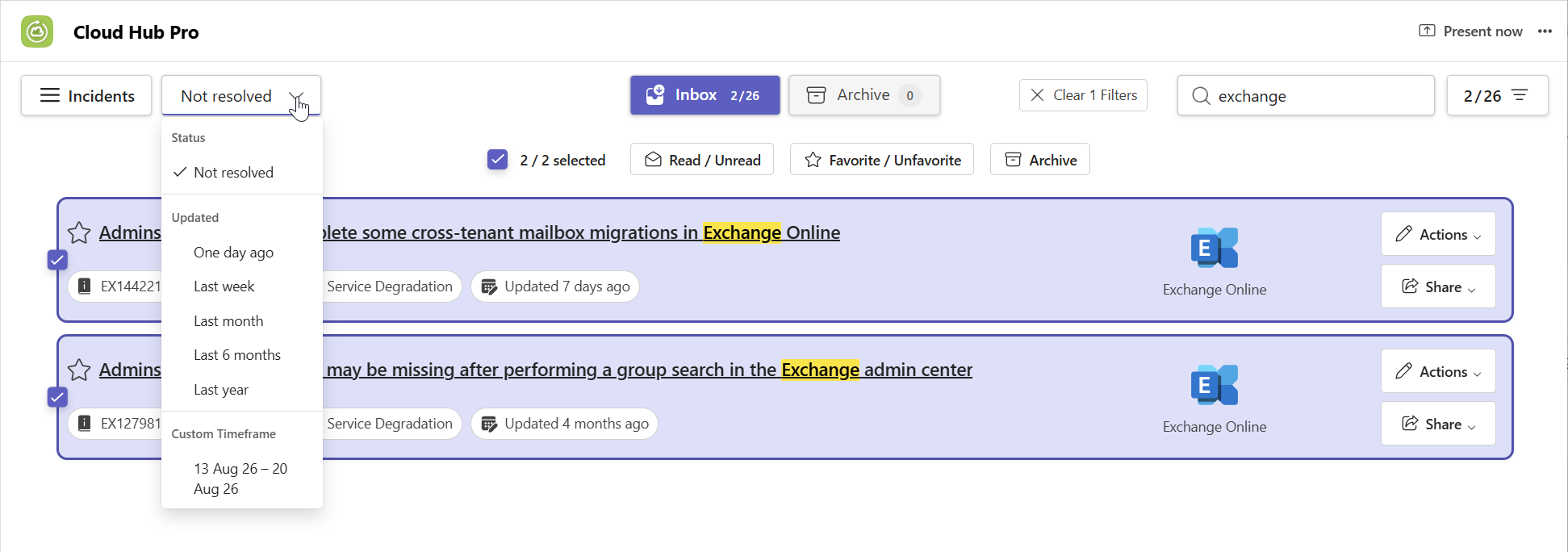Click the Cloud Hub Pro app logo
Image resolution: width=1568 pixels, height=552 pixels.
[x=37, y=31]
